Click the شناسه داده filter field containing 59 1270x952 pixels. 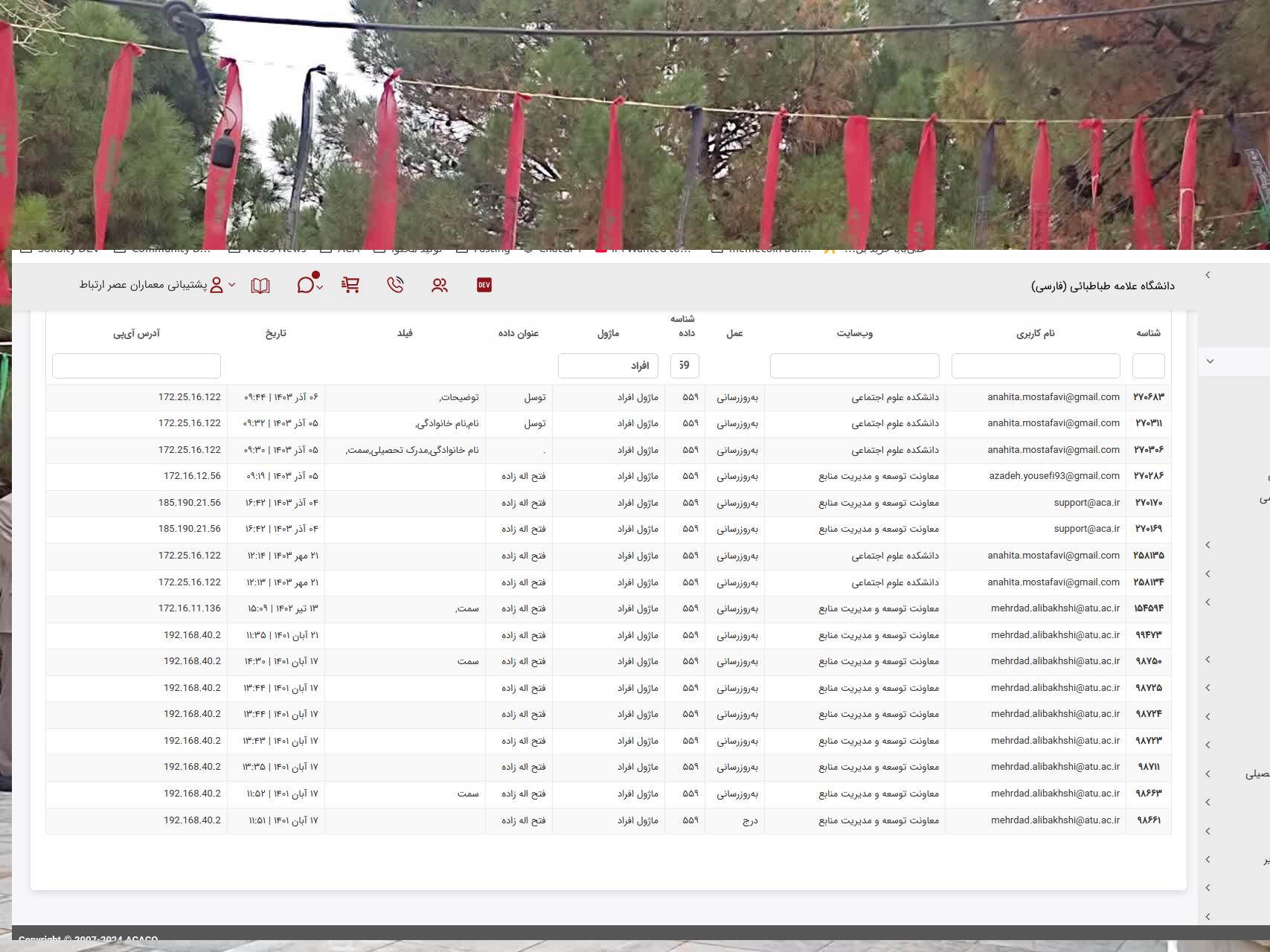[x=684, y=366]
